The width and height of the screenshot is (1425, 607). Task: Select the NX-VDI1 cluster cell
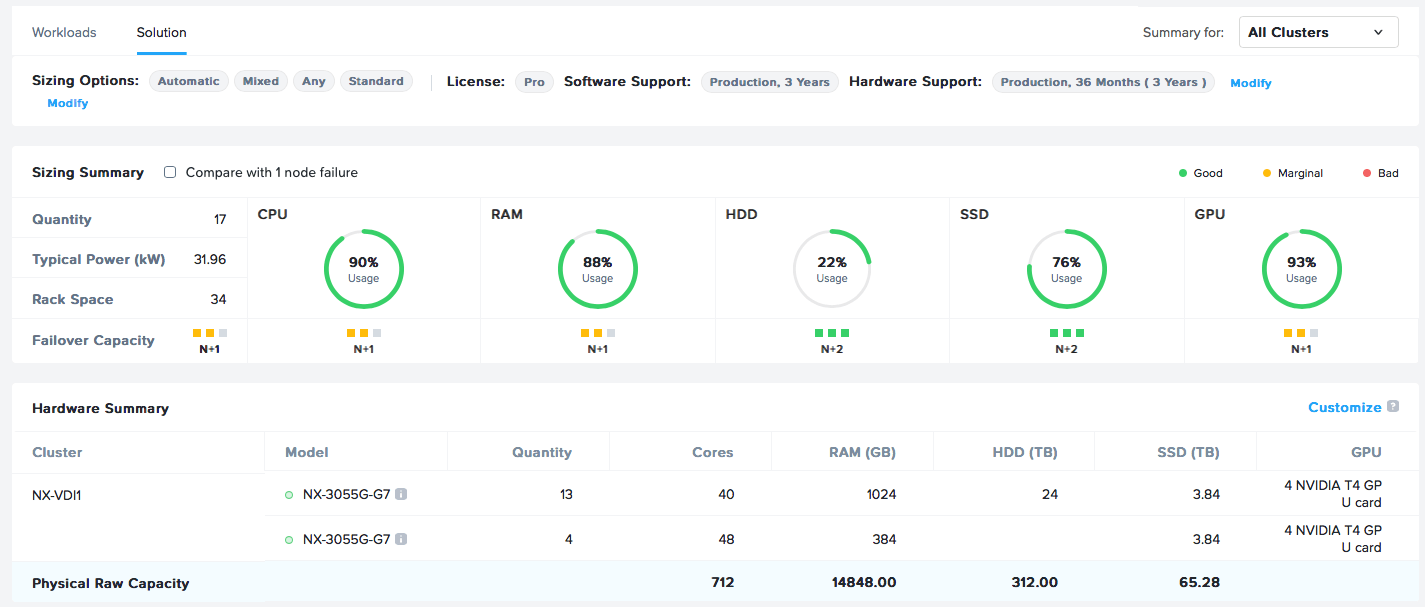[x=57, y=494]
